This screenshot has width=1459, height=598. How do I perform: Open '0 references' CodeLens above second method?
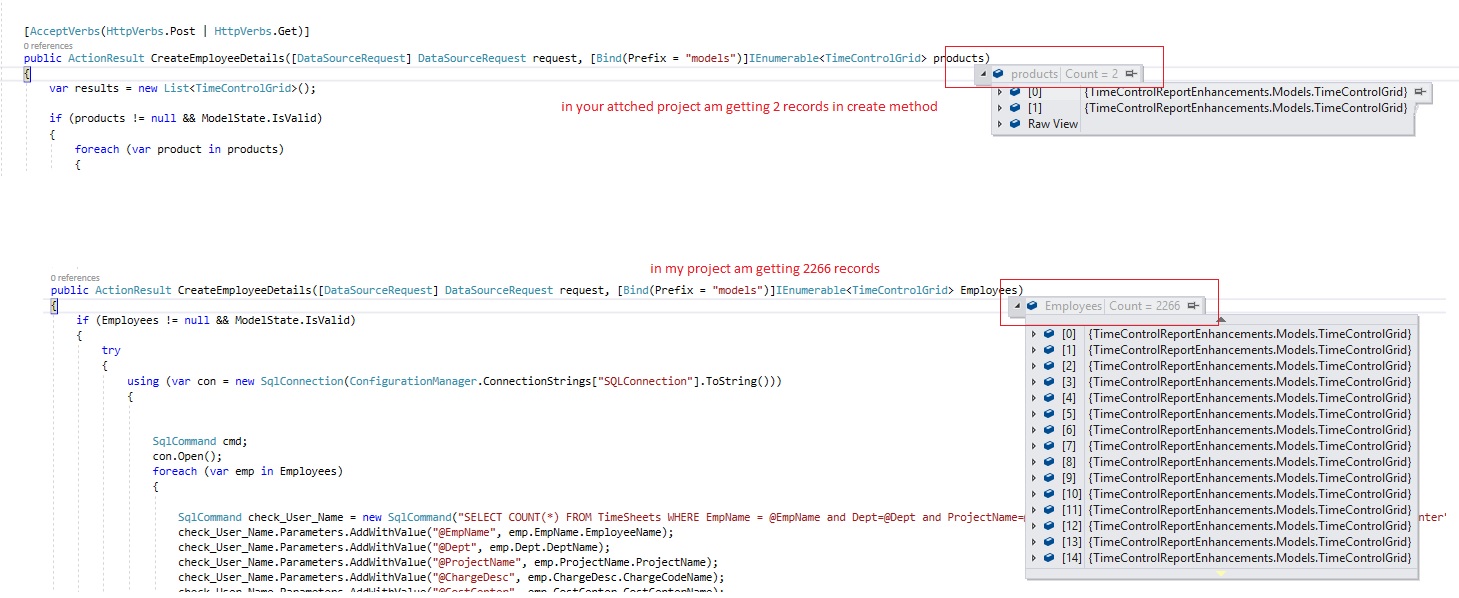coord(75,278)
